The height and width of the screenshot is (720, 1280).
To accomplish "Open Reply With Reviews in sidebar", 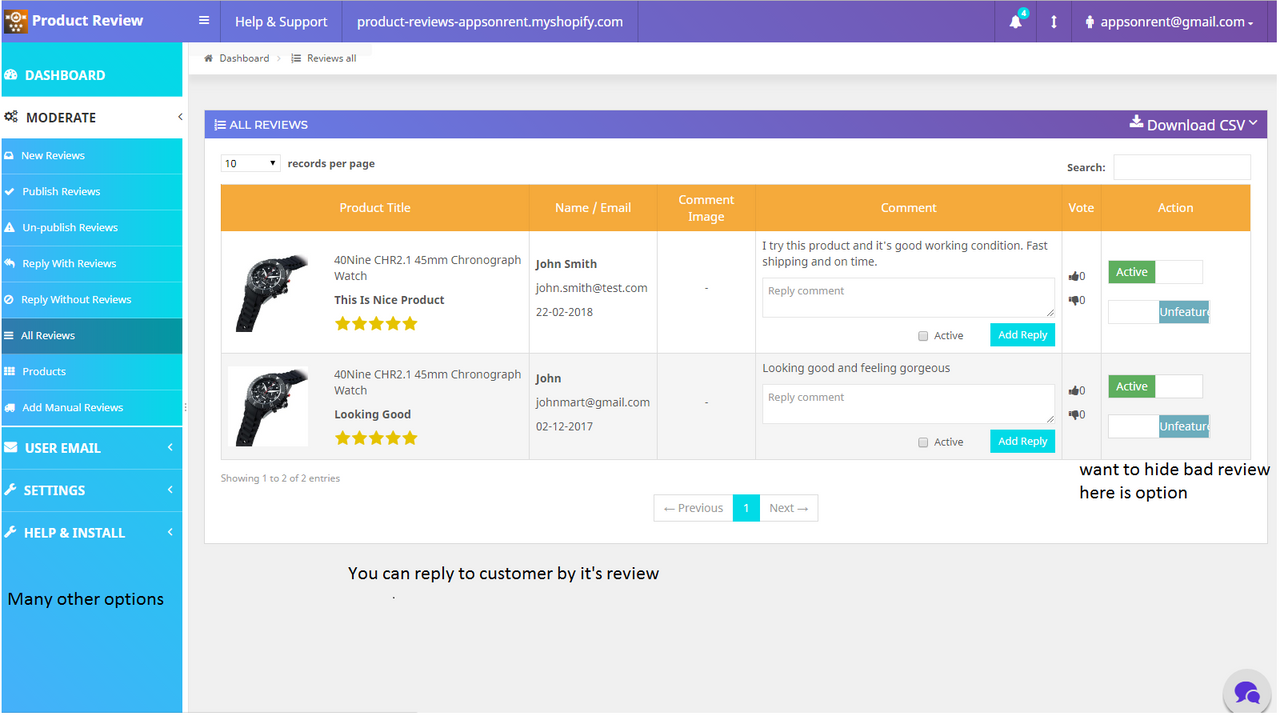I will (x=92, y=264).
